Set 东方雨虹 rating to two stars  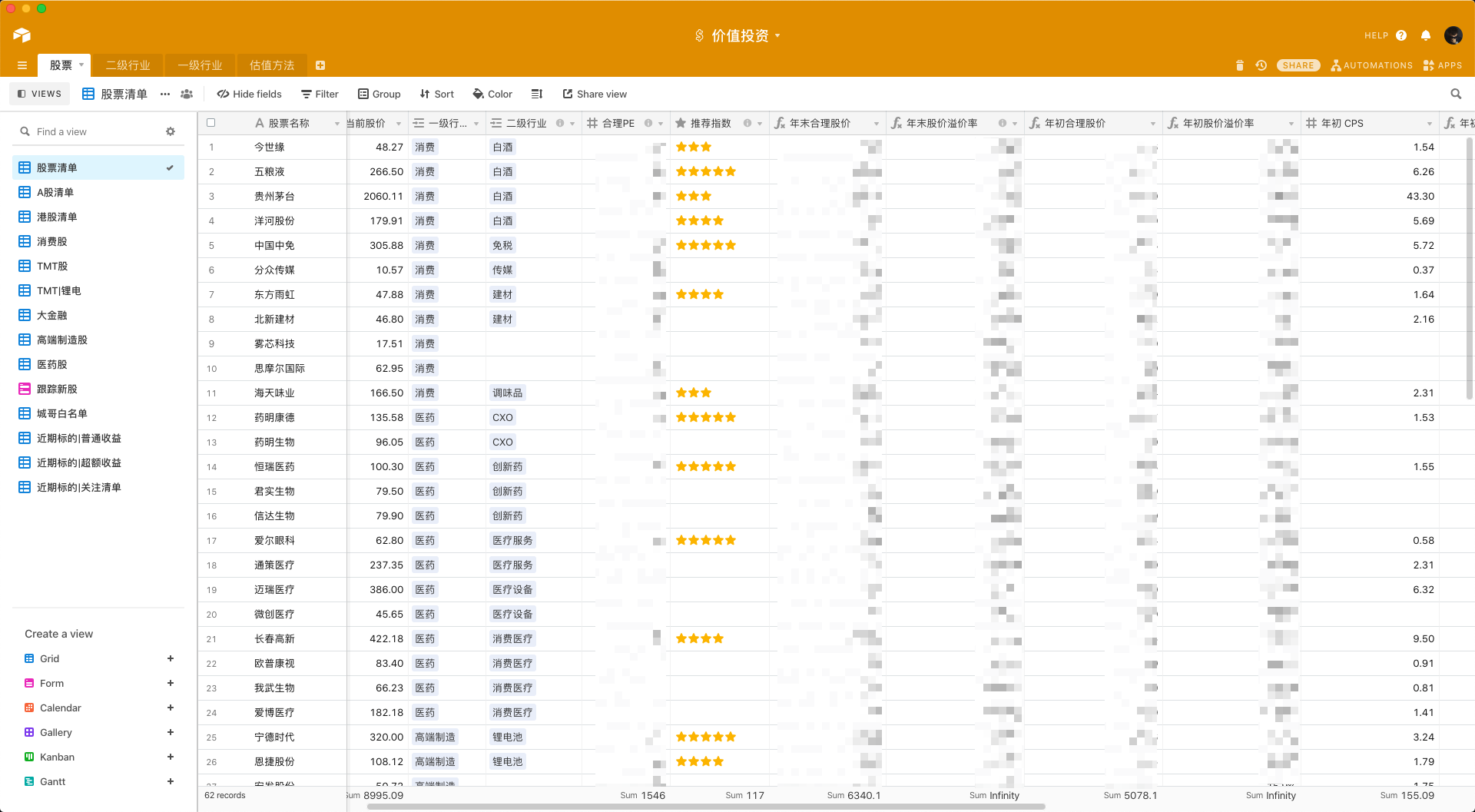pos(694,295)
